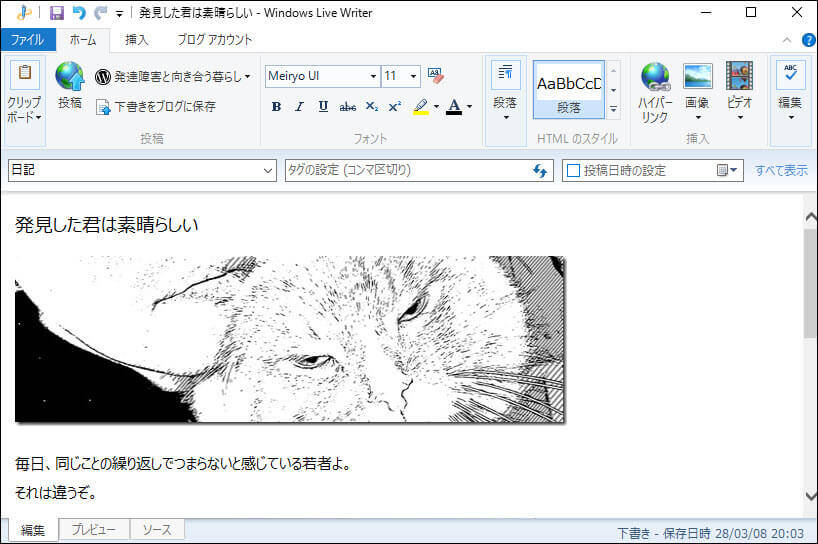The width and height of the screenshot is (818, 544).
Task: Click the post title 発見した君は素晴らしい
Action: [x=106, y=225]
